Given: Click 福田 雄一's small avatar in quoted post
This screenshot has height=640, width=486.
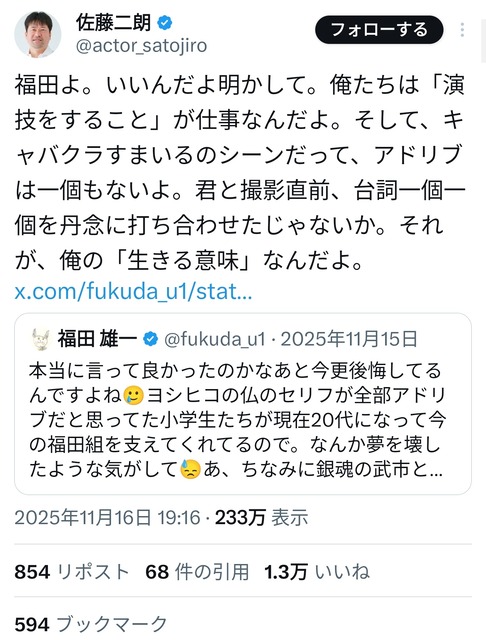Looking at the screenshot, I should coord(41,339).
